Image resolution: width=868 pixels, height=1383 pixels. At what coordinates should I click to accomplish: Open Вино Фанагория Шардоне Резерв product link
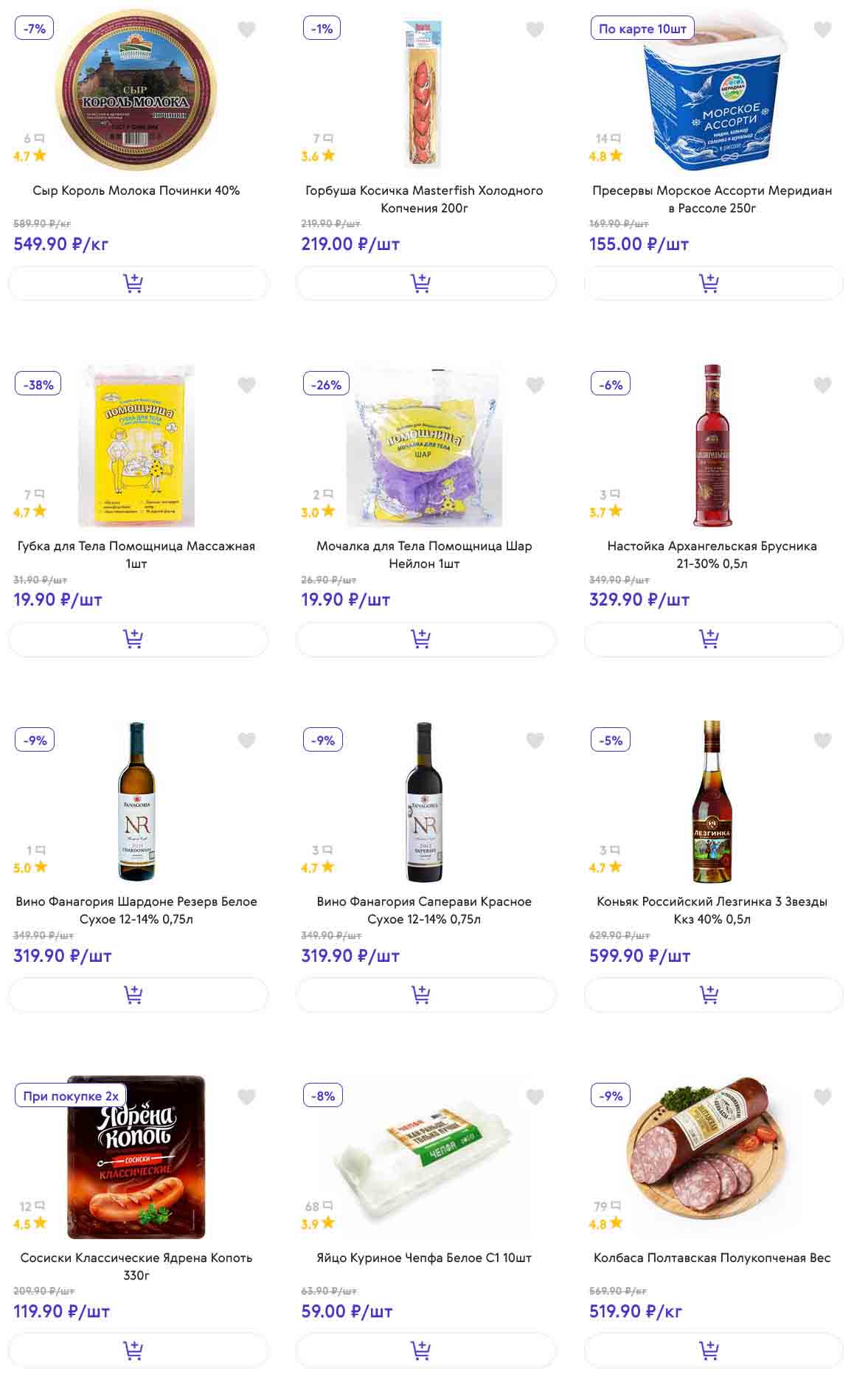pos(136,910)
